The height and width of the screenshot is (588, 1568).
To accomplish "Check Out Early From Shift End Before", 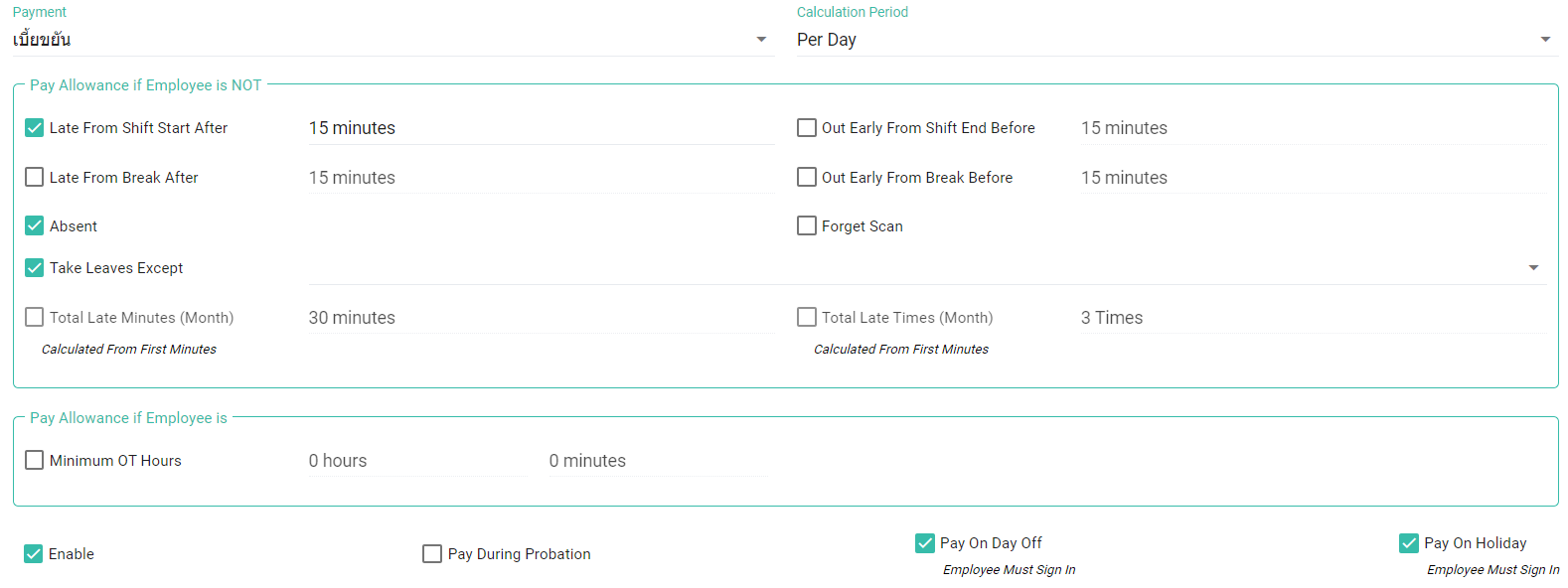I will (807, 128).
